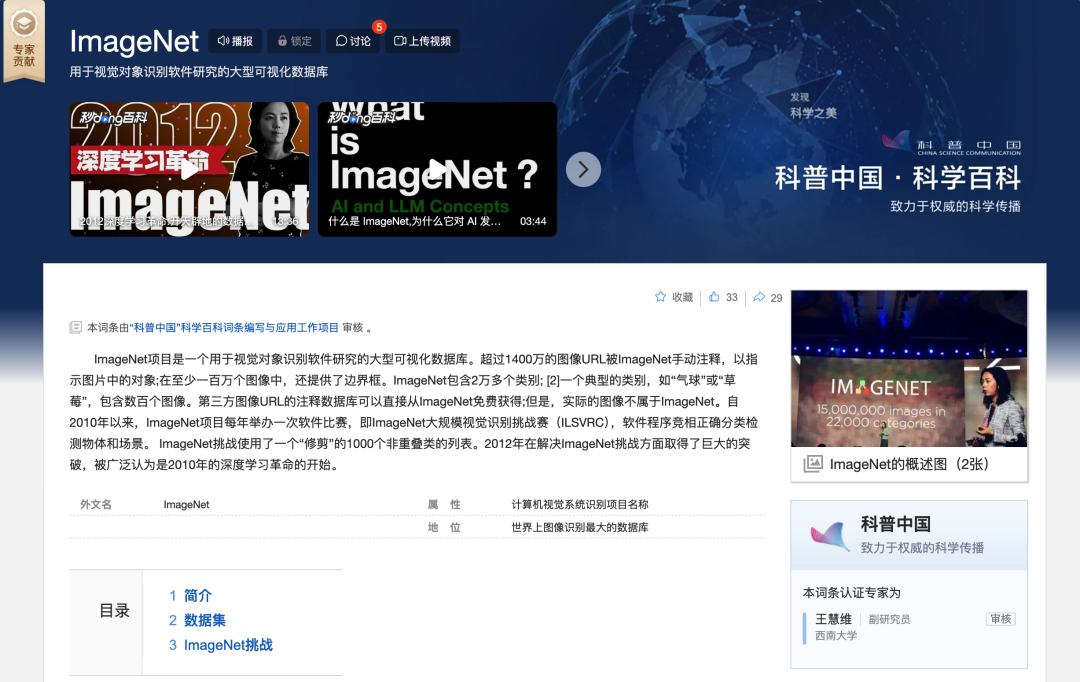Click the 世界上图像识别最大的数据库 value
This screenshot has width=1080, height=682.
[x=580, y=528]
